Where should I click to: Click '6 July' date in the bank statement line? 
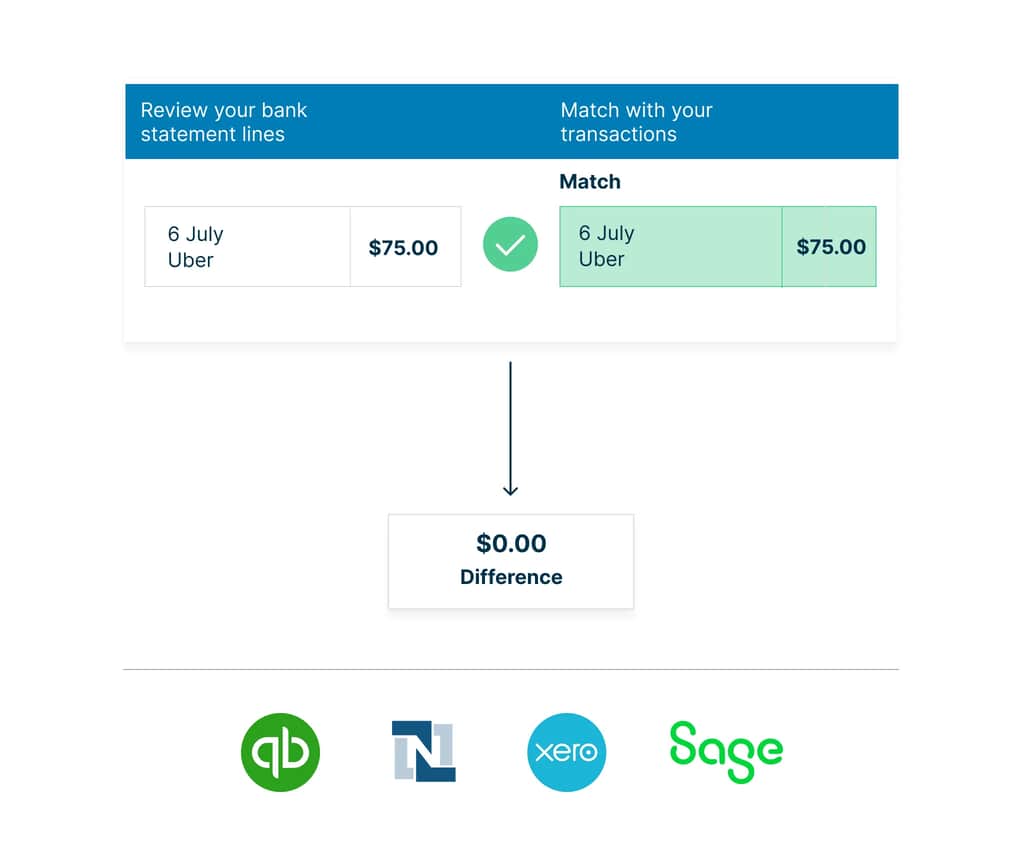point(195,234)
